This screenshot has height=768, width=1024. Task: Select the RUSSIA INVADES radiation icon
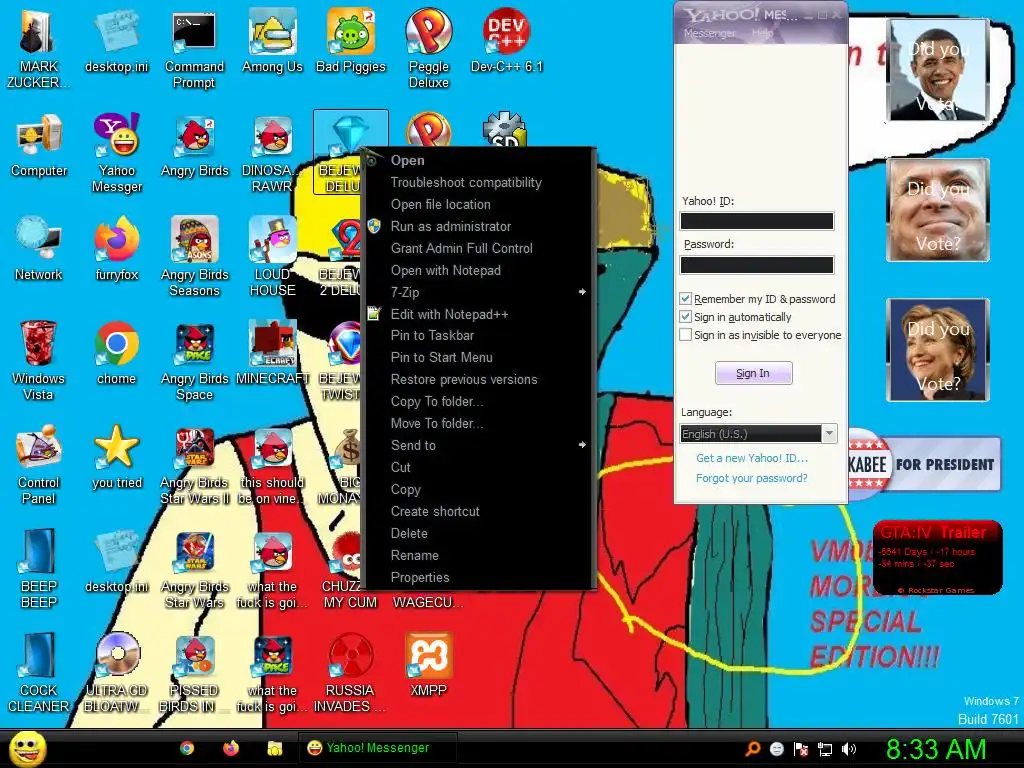click(x=350, y=673)
